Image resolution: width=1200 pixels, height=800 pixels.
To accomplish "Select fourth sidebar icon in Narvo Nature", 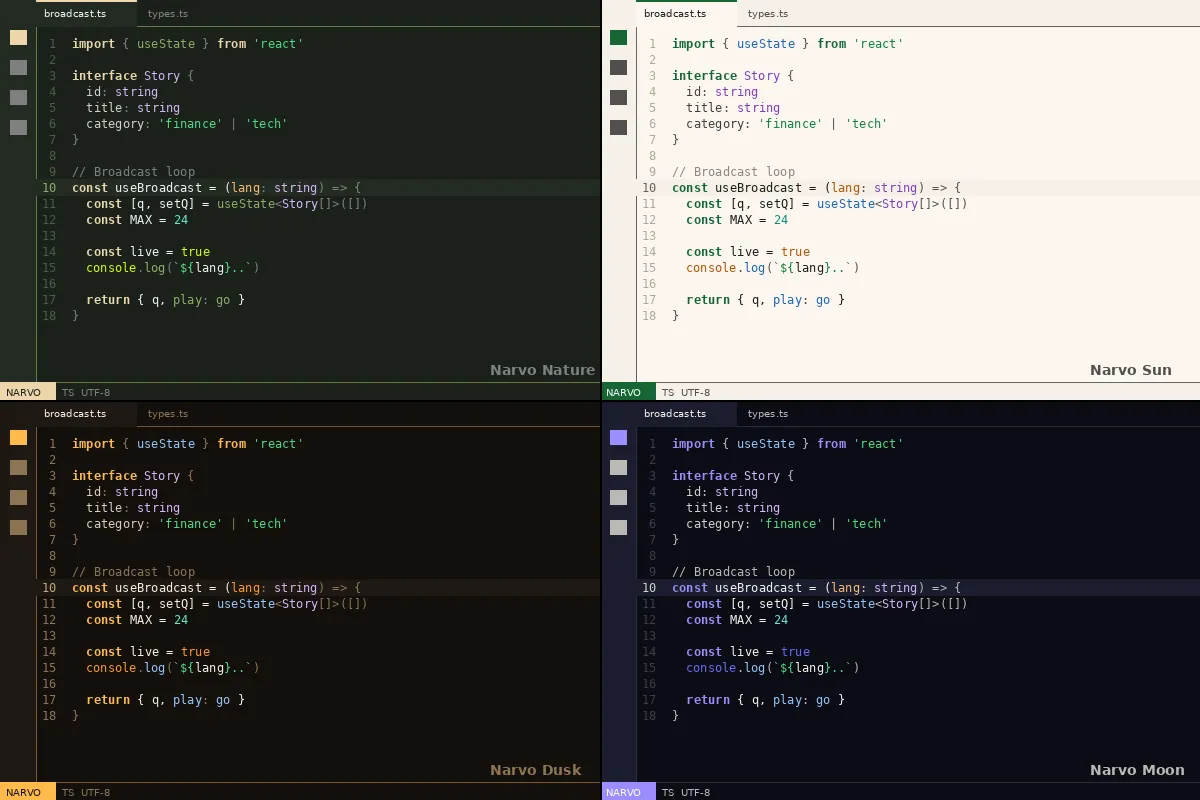I will 18,128.
